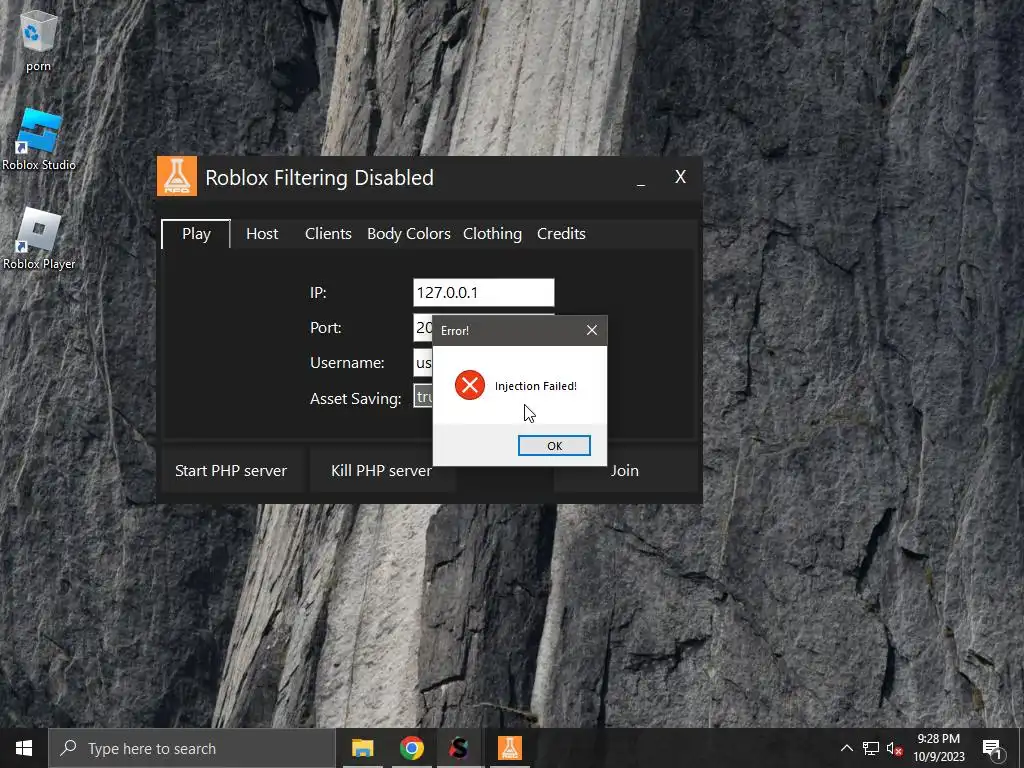Viewport: 1024px width, 768px height.
Task: Open the Asset Saving combo box
Action: tap(423, 396)
